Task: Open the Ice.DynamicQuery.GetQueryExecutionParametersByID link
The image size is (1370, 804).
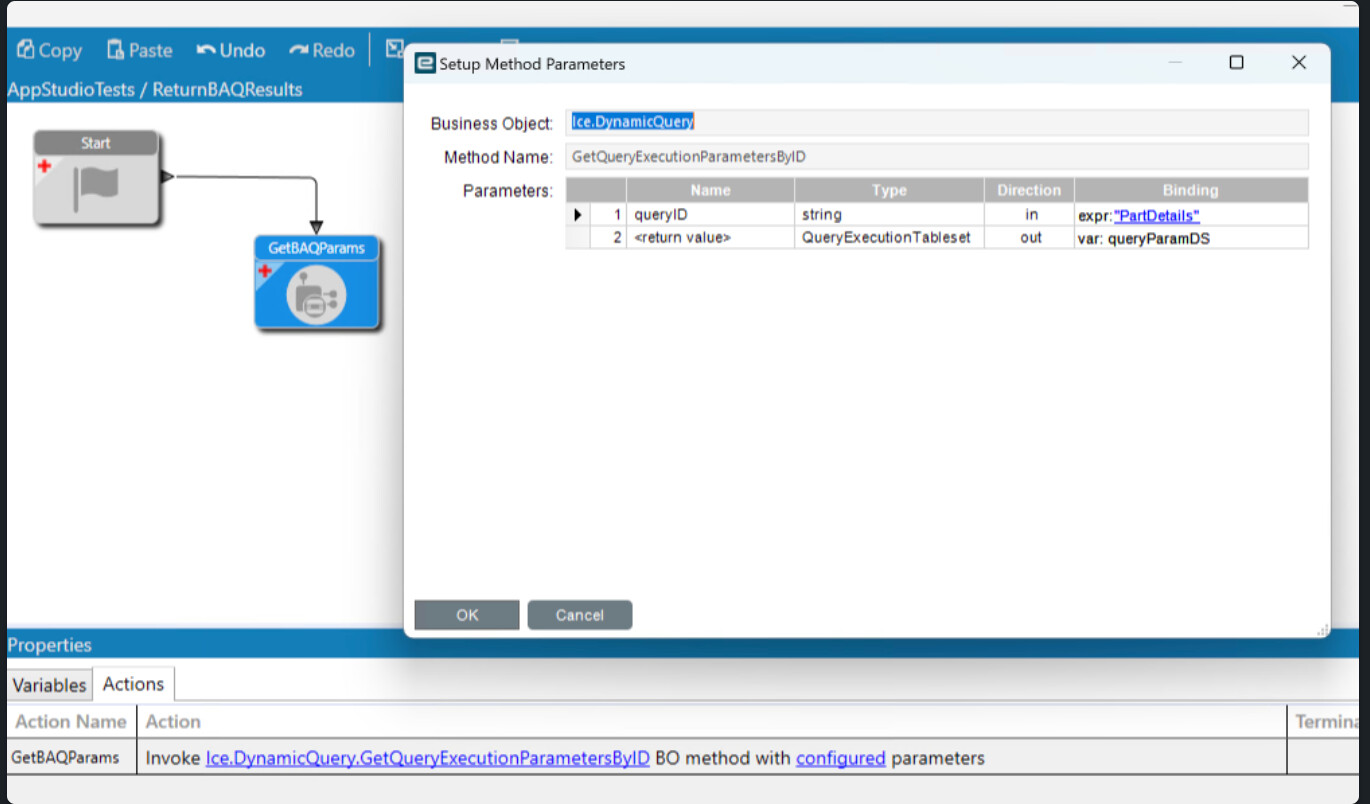Action: (428, 758)
